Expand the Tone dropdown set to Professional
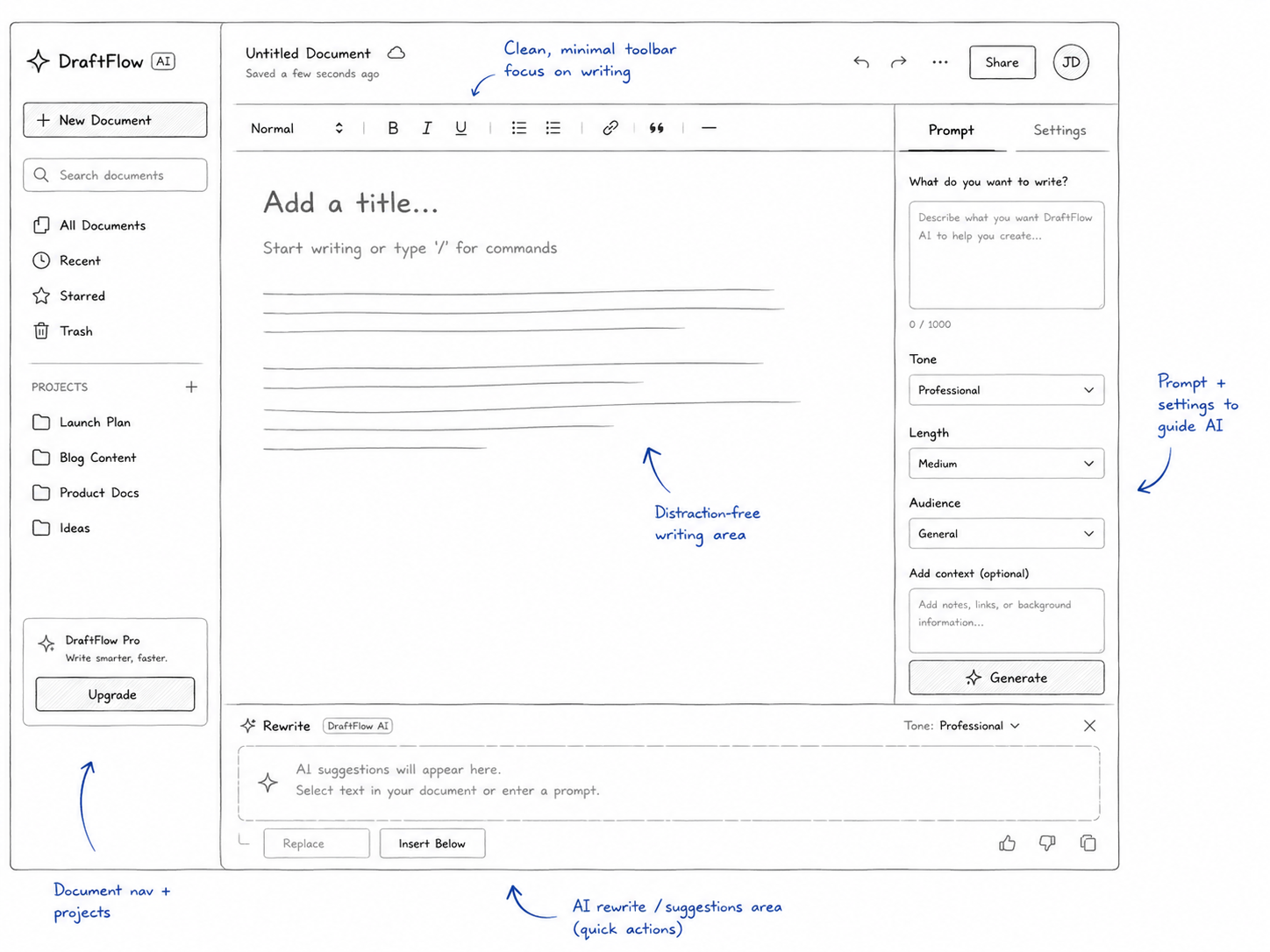 [x=1006, y=390]
